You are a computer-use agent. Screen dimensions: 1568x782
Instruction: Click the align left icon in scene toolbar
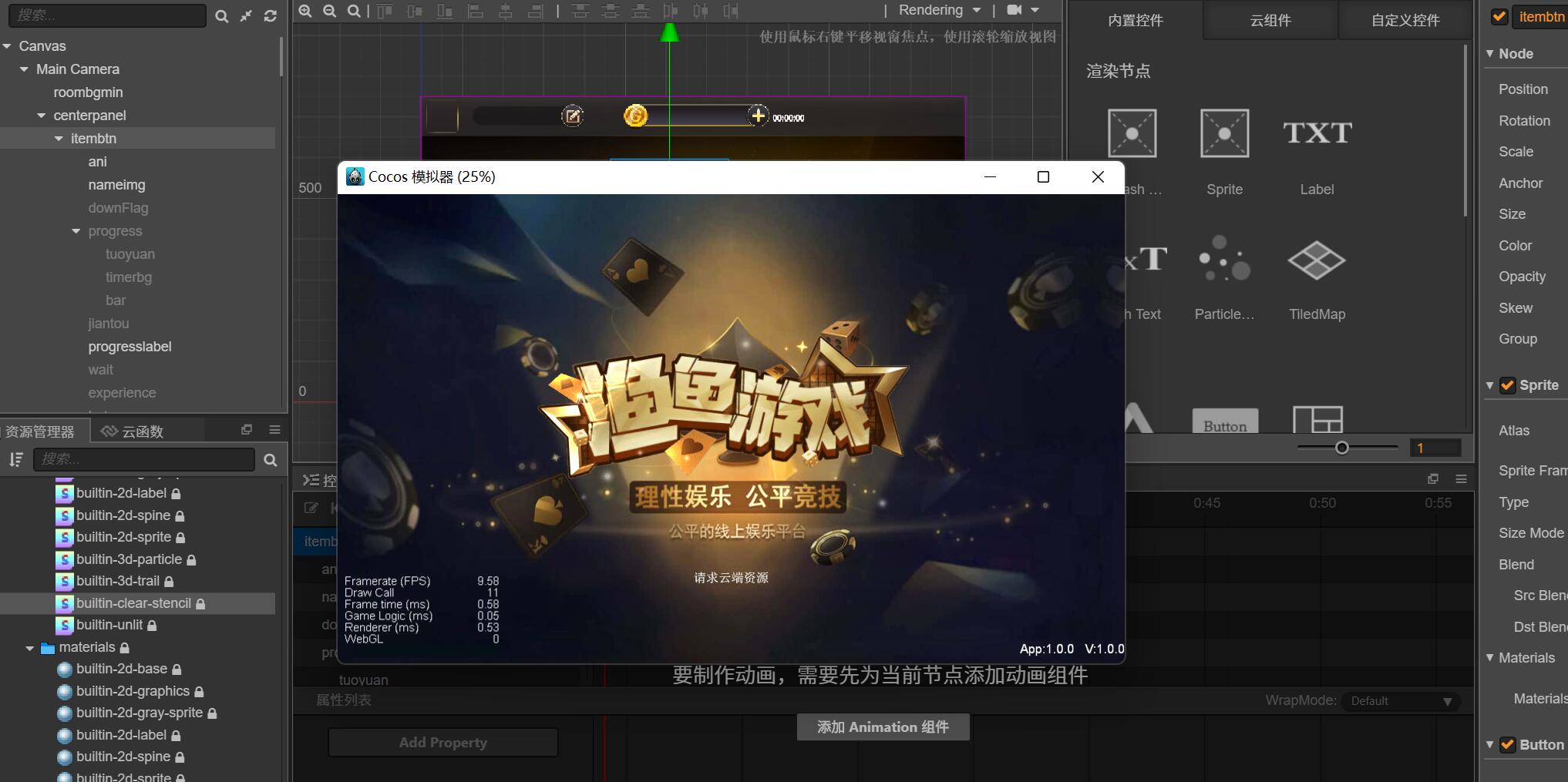point(475,11)
